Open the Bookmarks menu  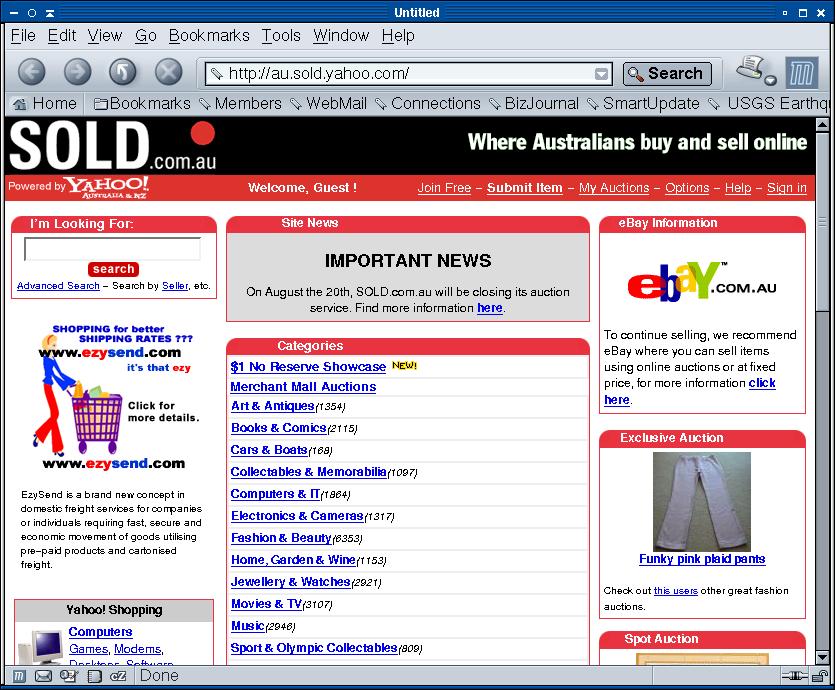(209, 36)
